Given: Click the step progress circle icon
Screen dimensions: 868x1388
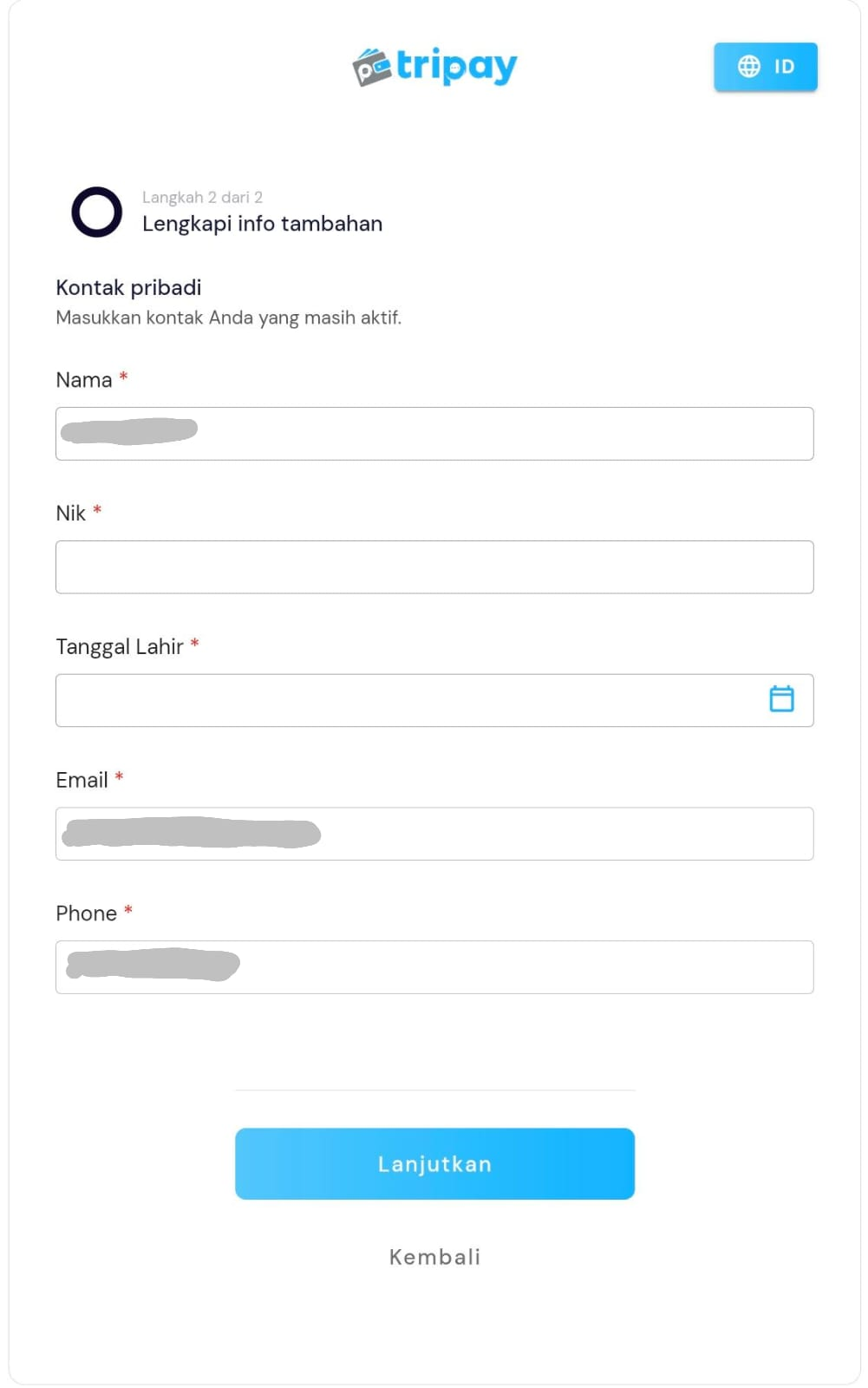Looking at the screenshot, I should point(96,212).
